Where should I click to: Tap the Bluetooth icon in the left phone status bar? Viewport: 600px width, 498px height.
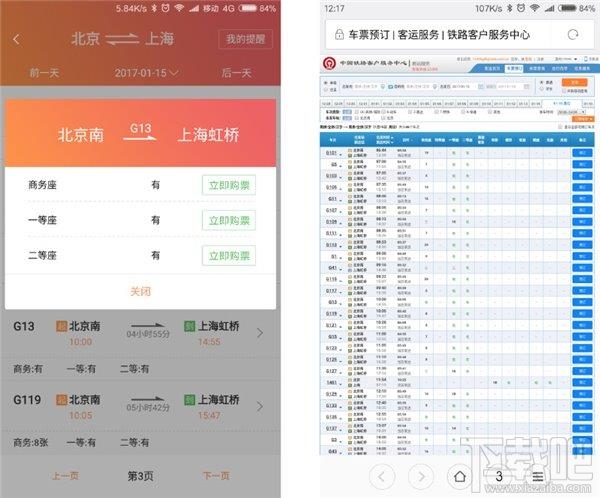(x=154, y=8)
